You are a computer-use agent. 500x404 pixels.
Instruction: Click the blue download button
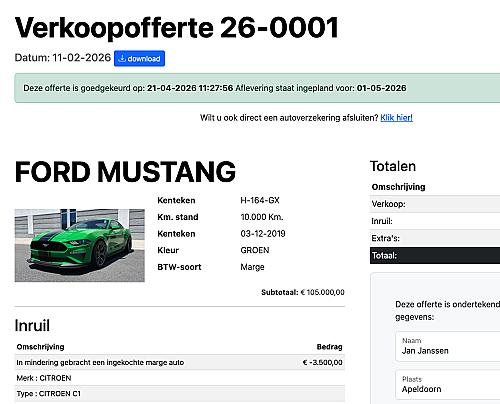(139, 59)
